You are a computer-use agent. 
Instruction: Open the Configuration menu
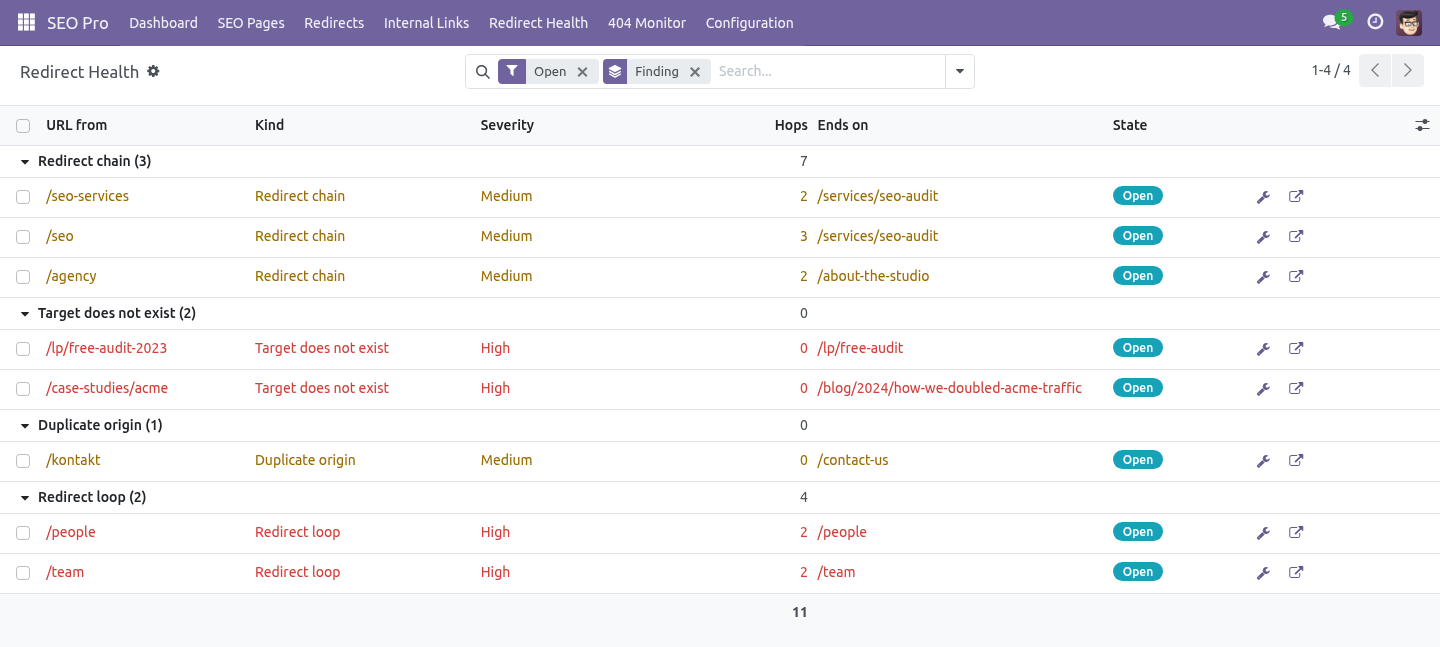[749, 23]
